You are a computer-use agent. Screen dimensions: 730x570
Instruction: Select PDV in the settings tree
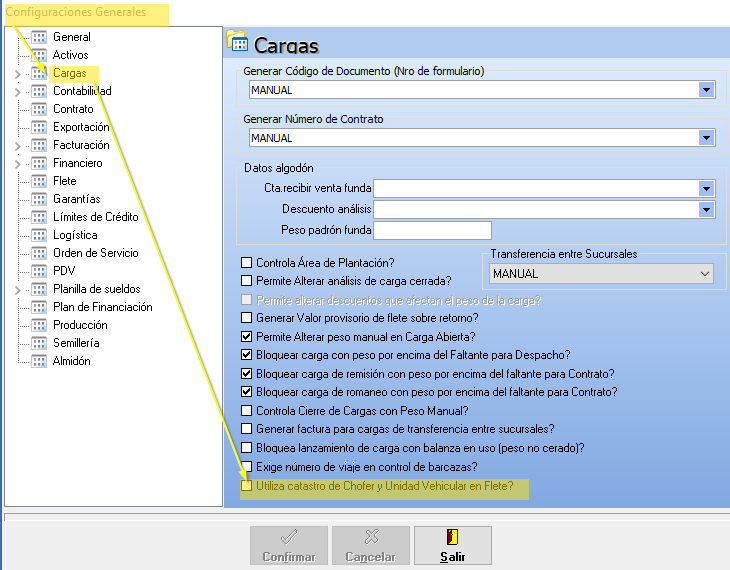click(x=64, y=271)
